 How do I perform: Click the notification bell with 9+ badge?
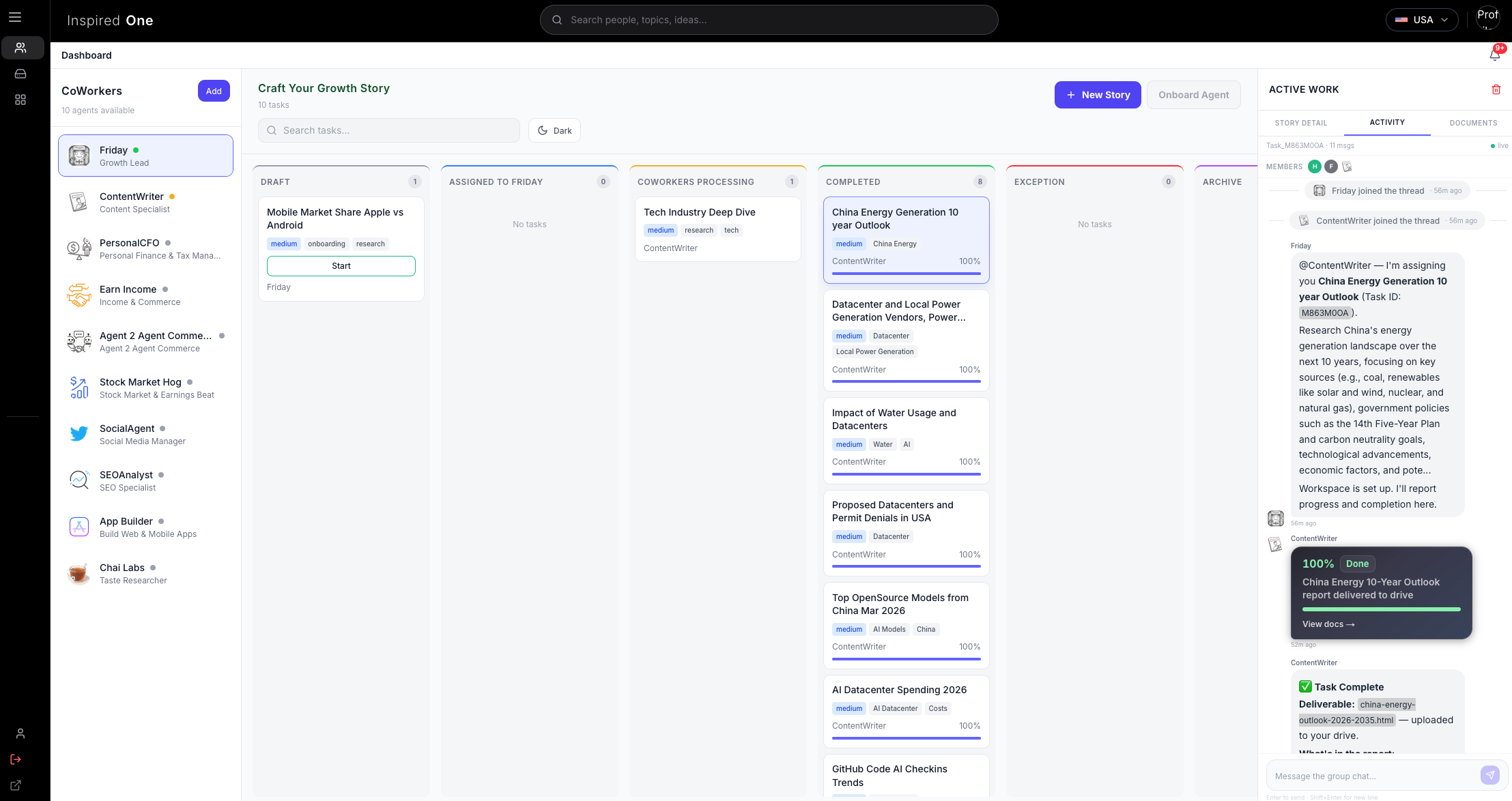[x=1494, y=54]
